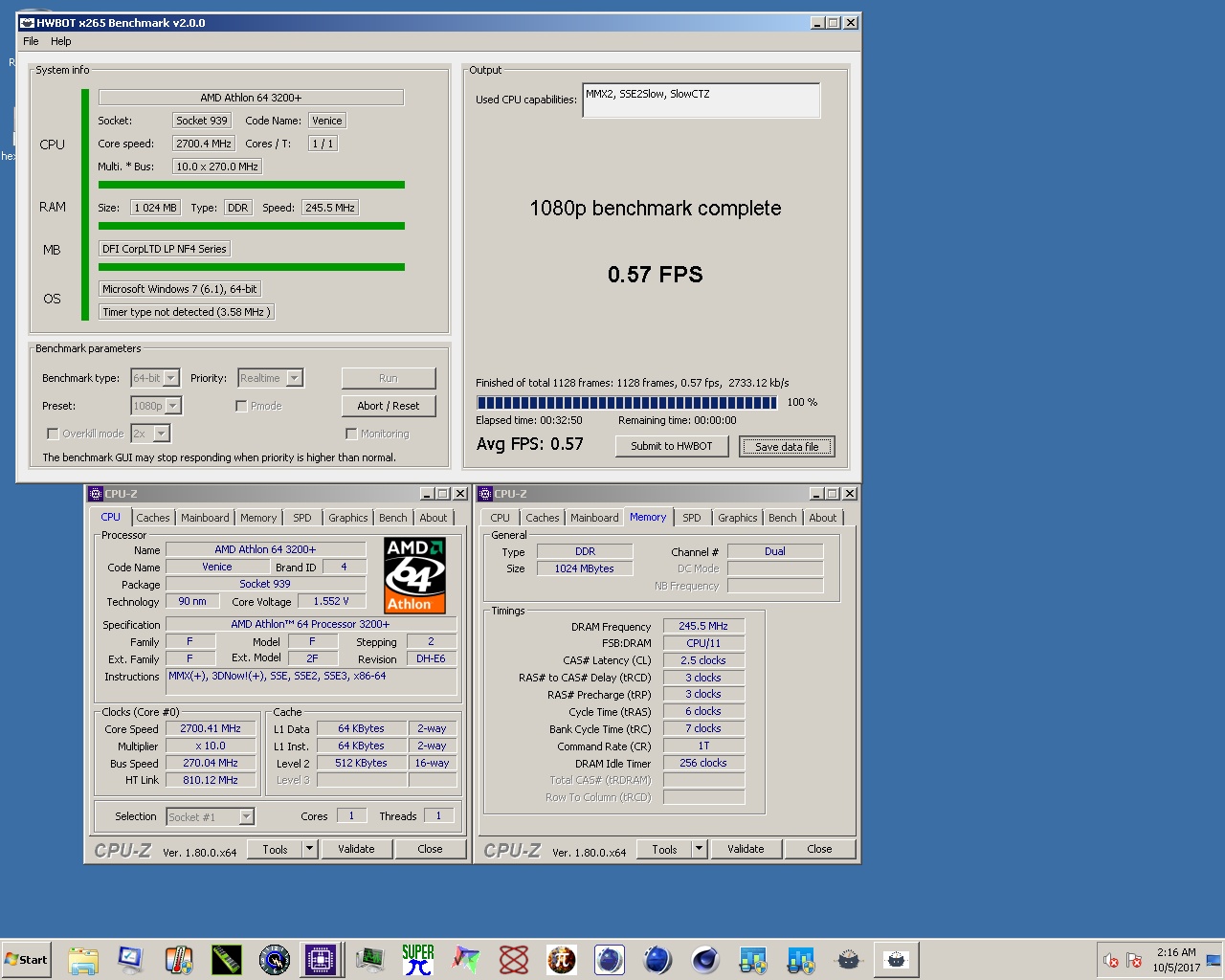Click the Run benchmark button
This screenshot has width=1225, height=980.
pos(388,378)
